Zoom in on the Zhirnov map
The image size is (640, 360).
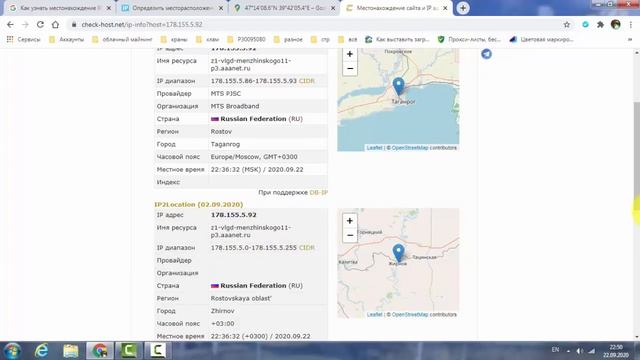coord(350,221)
